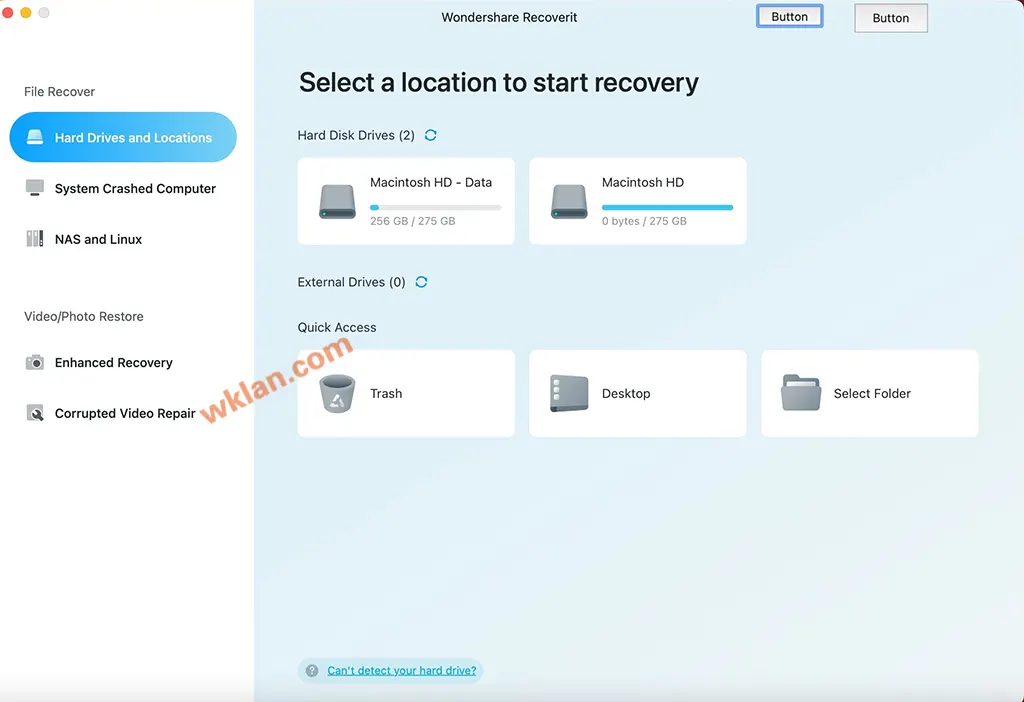Screen dimensions: 1024x702
Task: Select Hard Drives and Locations sidebar item
Action: coord(123,137)
